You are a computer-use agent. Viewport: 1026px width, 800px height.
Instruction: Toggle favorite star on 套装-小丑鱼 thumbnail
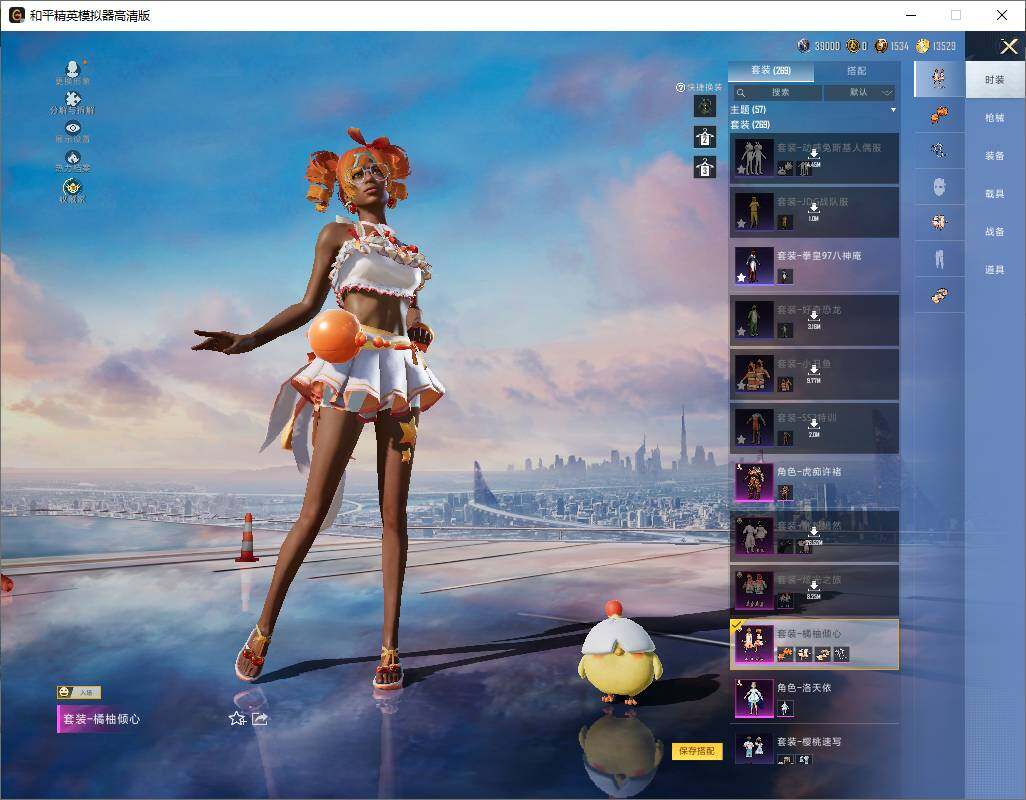[x=741, y=385]
